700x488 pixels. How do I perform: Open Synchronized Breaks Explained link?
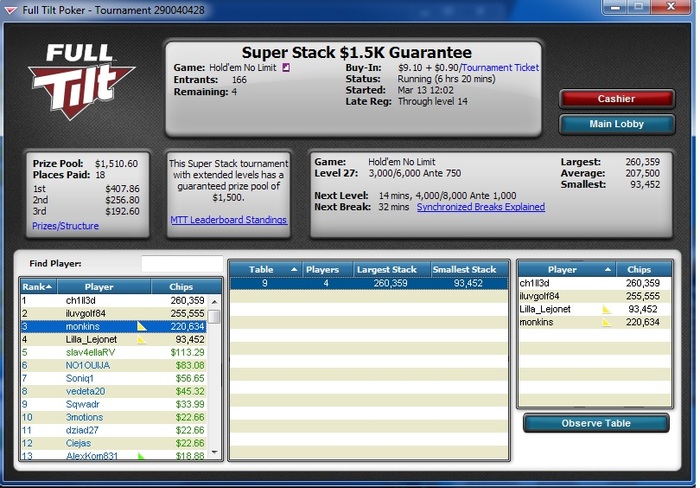(x=481, y=207)
